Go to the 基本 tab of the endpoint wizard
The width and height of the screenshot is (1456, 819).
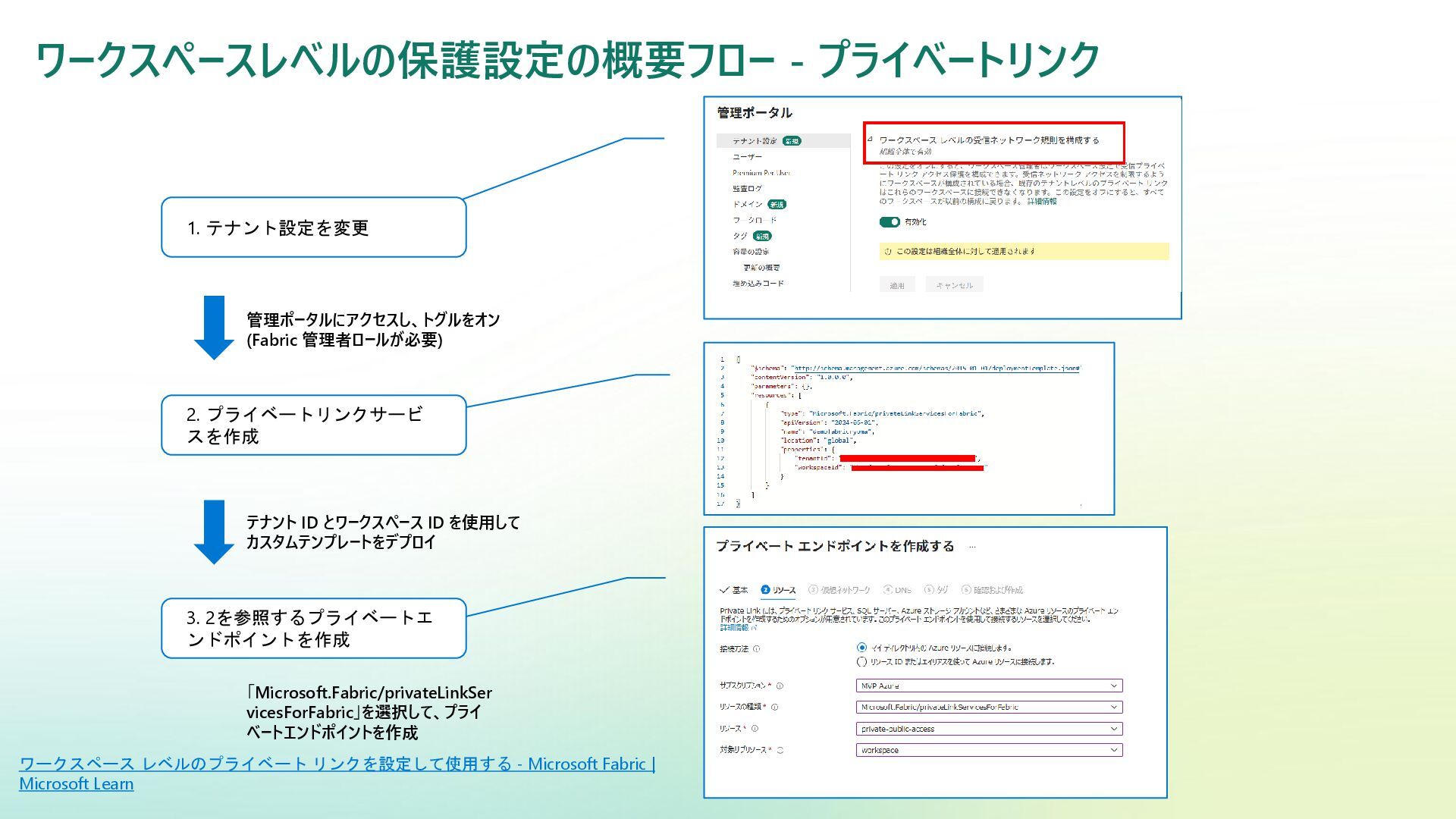(x=734, y=590)
